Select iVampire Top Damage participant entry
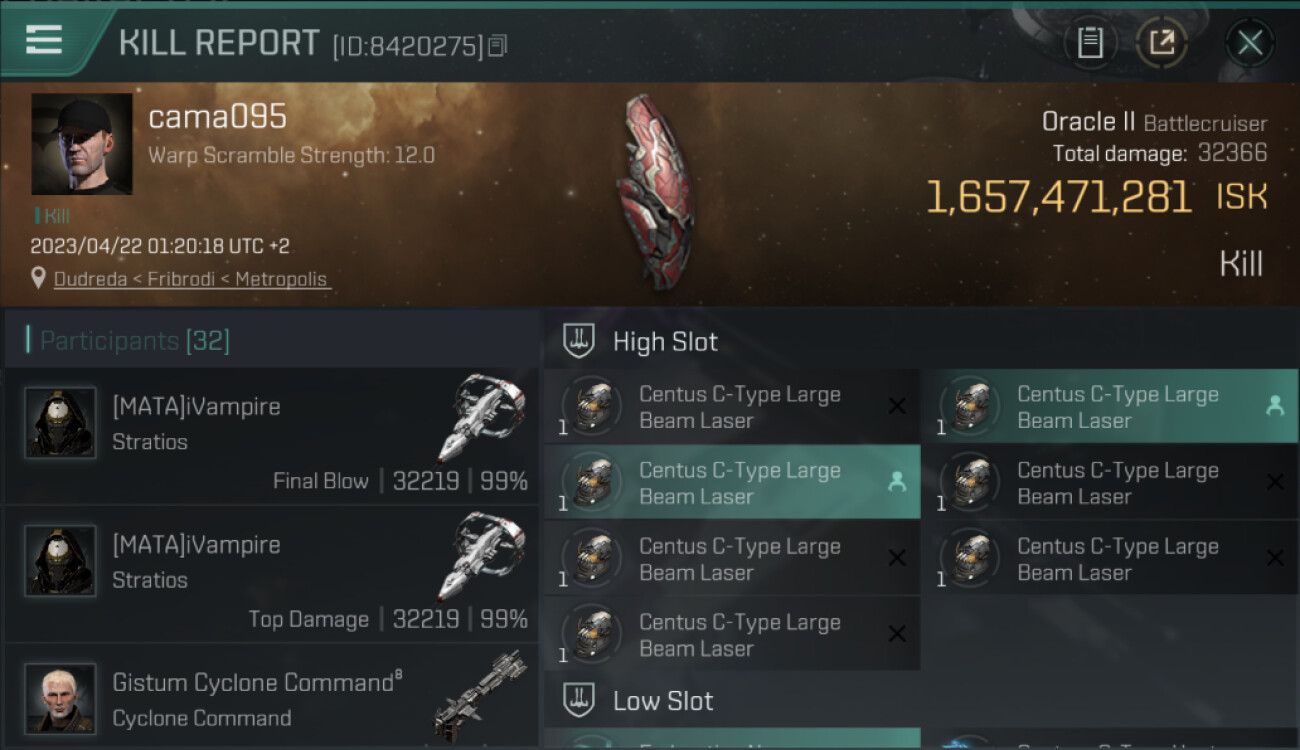Image resolution: width=1300 pixels, height=750 pixels. point(270,574)
